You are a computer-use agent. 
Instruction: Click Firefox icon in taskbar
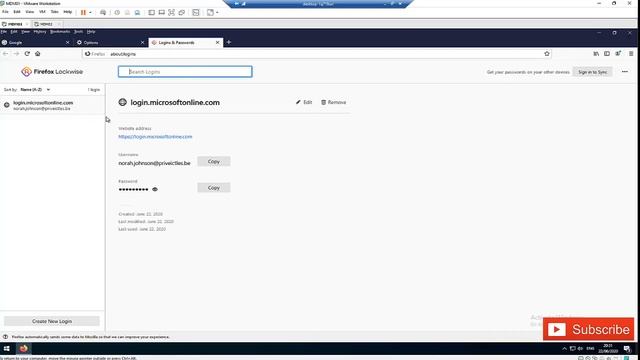23,349
